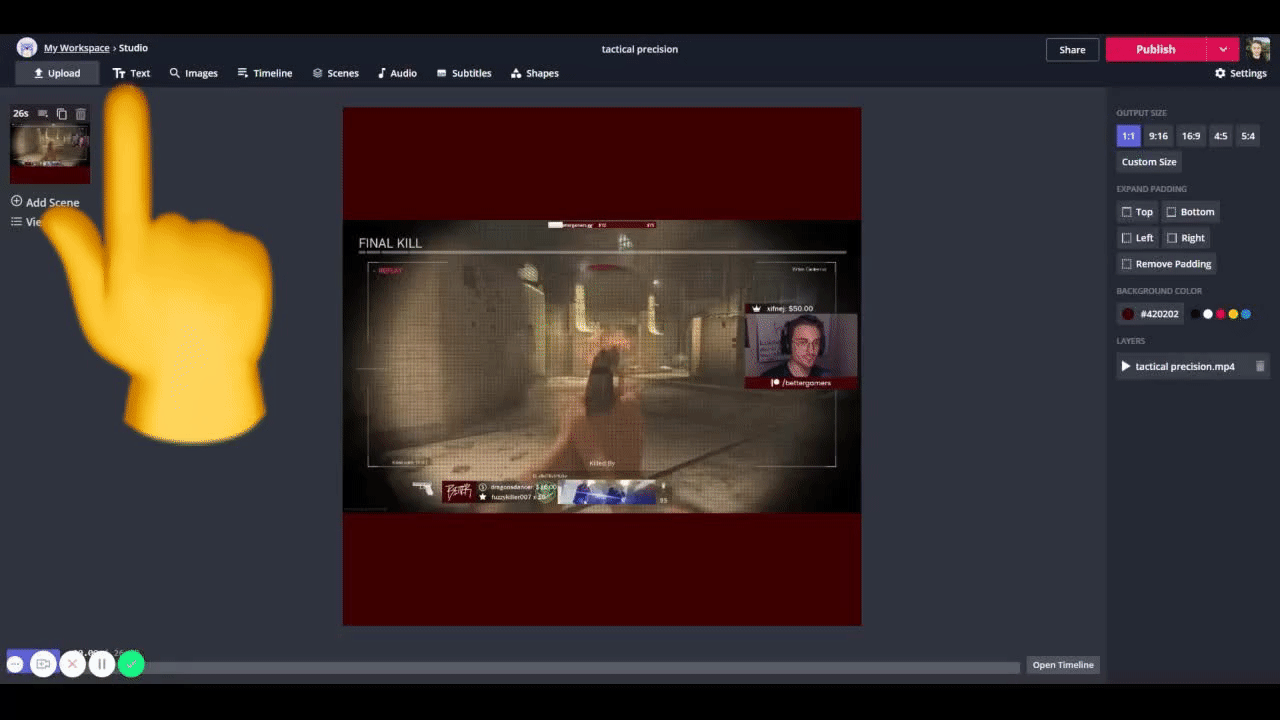1280x720 pixels.
Task: Enable Top padding
Action: [1137, 212]
